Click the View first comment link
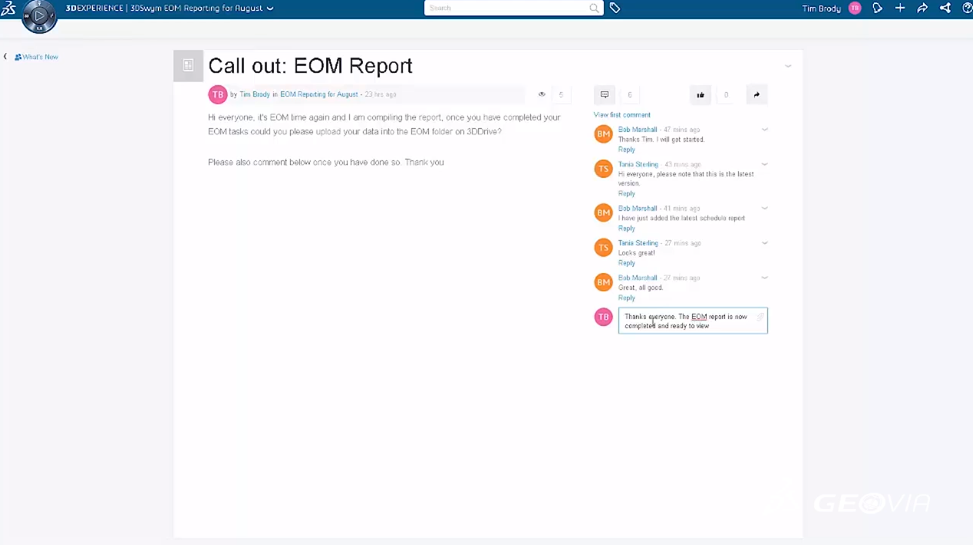 point(622,115)
